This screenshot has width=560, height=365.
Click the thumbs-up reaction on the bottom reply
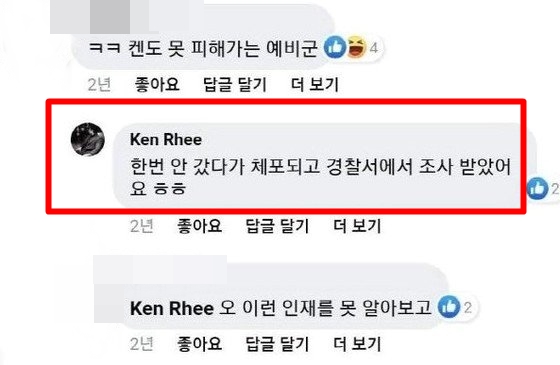449,307
